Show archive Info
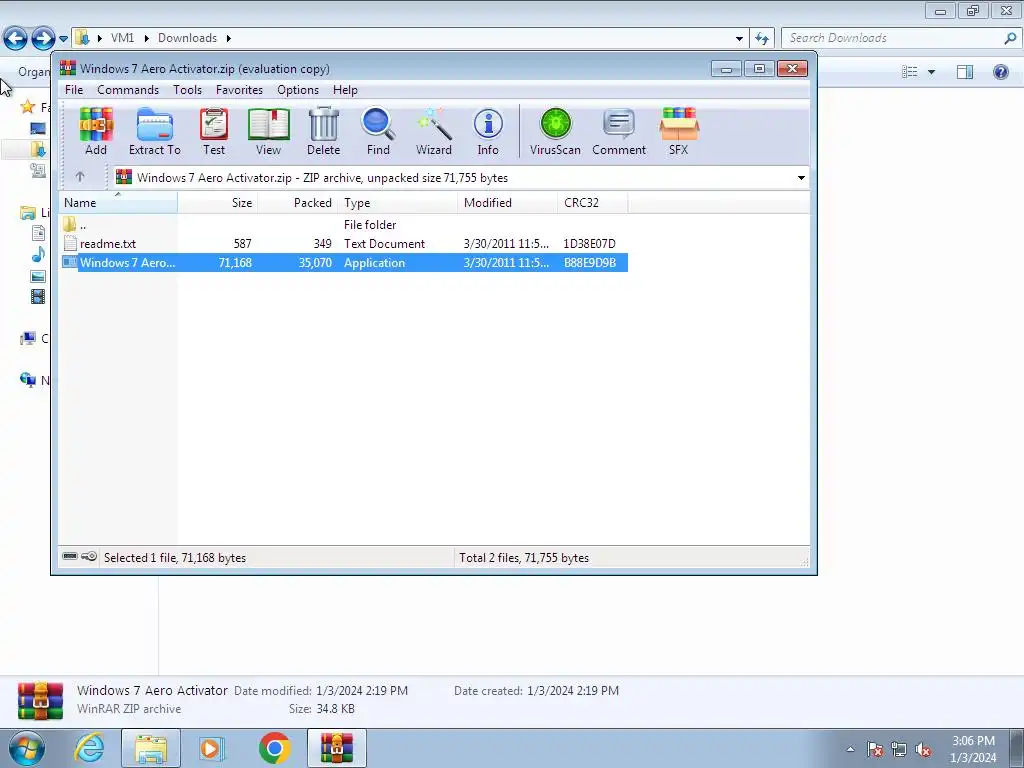 (488, 131)
